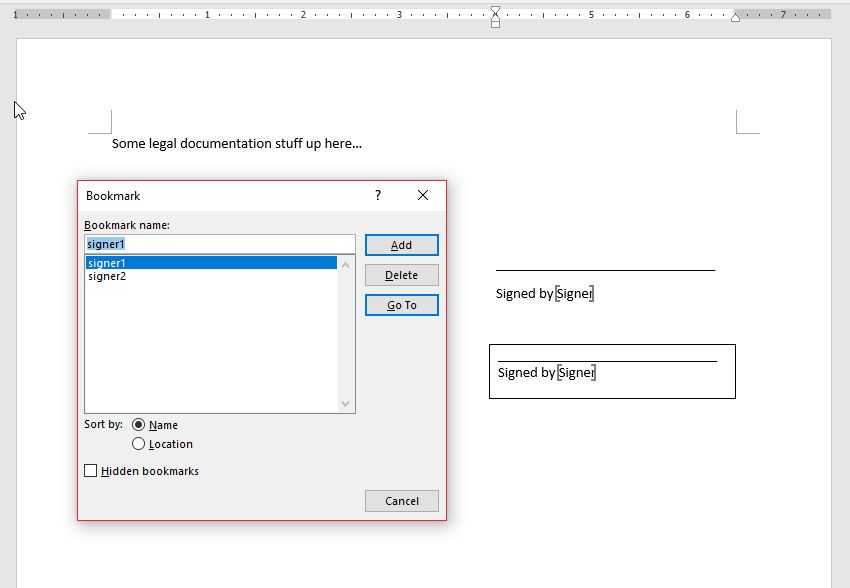Select signer2 in the bookmark list
The image size is (850, 588).
click(x=108, y=276)
